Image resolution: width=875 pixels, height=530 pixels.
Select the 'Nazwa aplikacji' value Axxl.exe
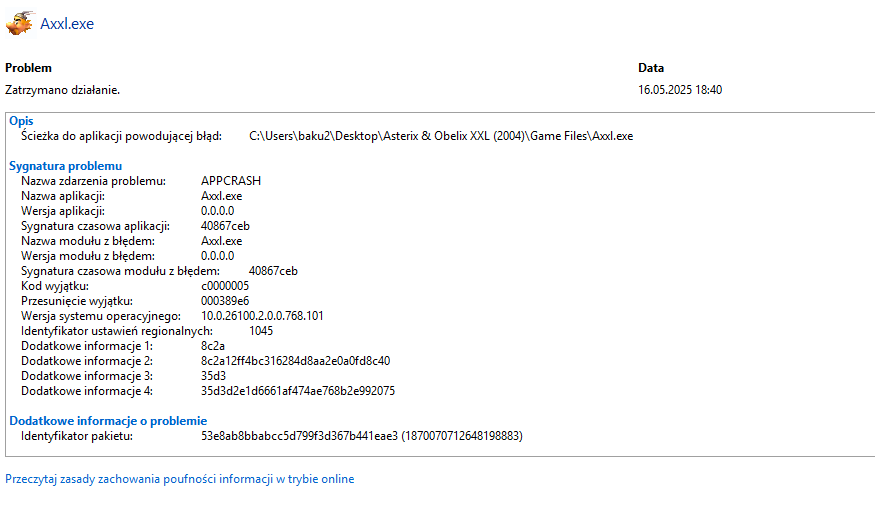[x=222, y=196]
